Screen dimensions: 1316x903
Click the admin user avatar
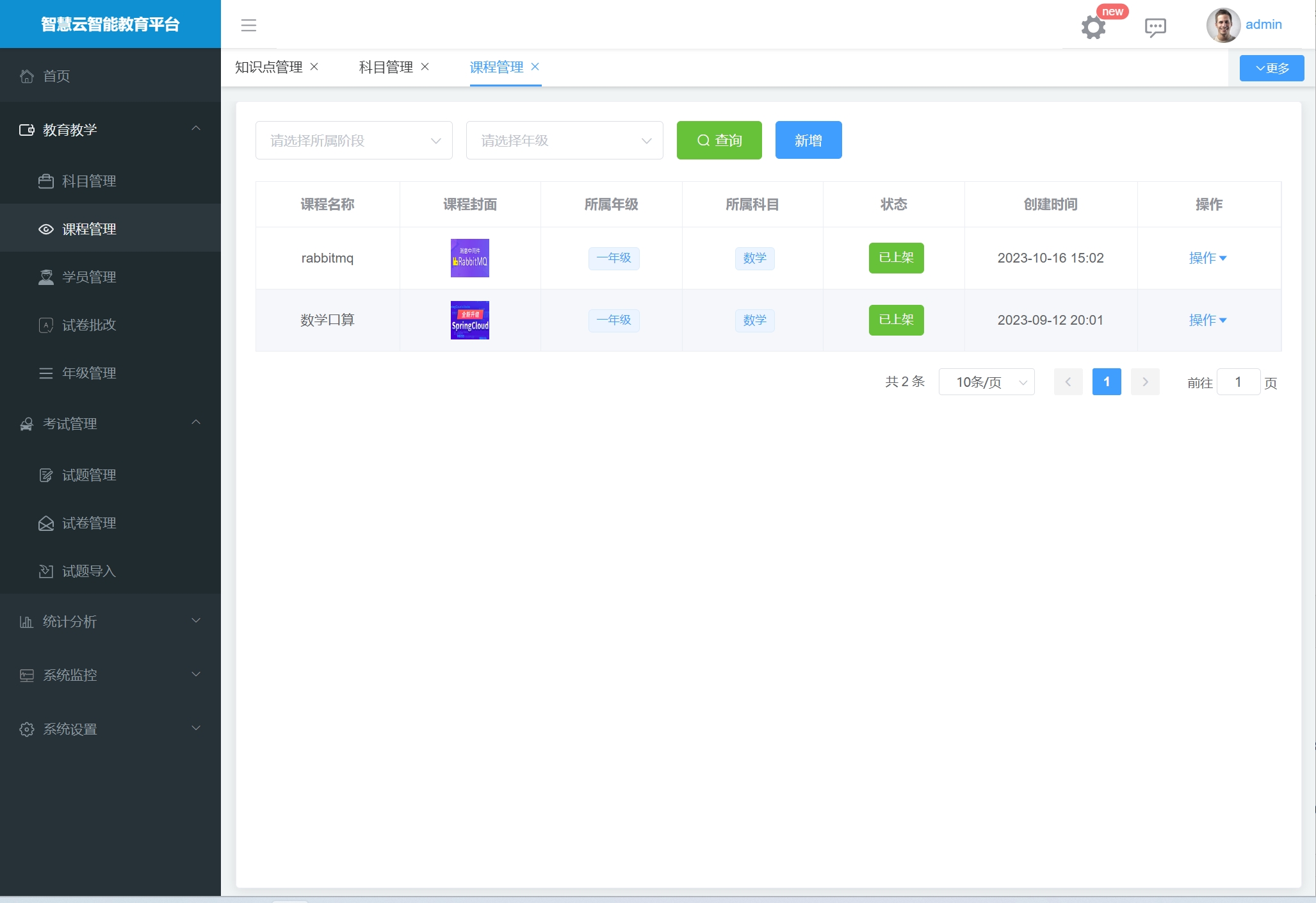coord(1223,25)
